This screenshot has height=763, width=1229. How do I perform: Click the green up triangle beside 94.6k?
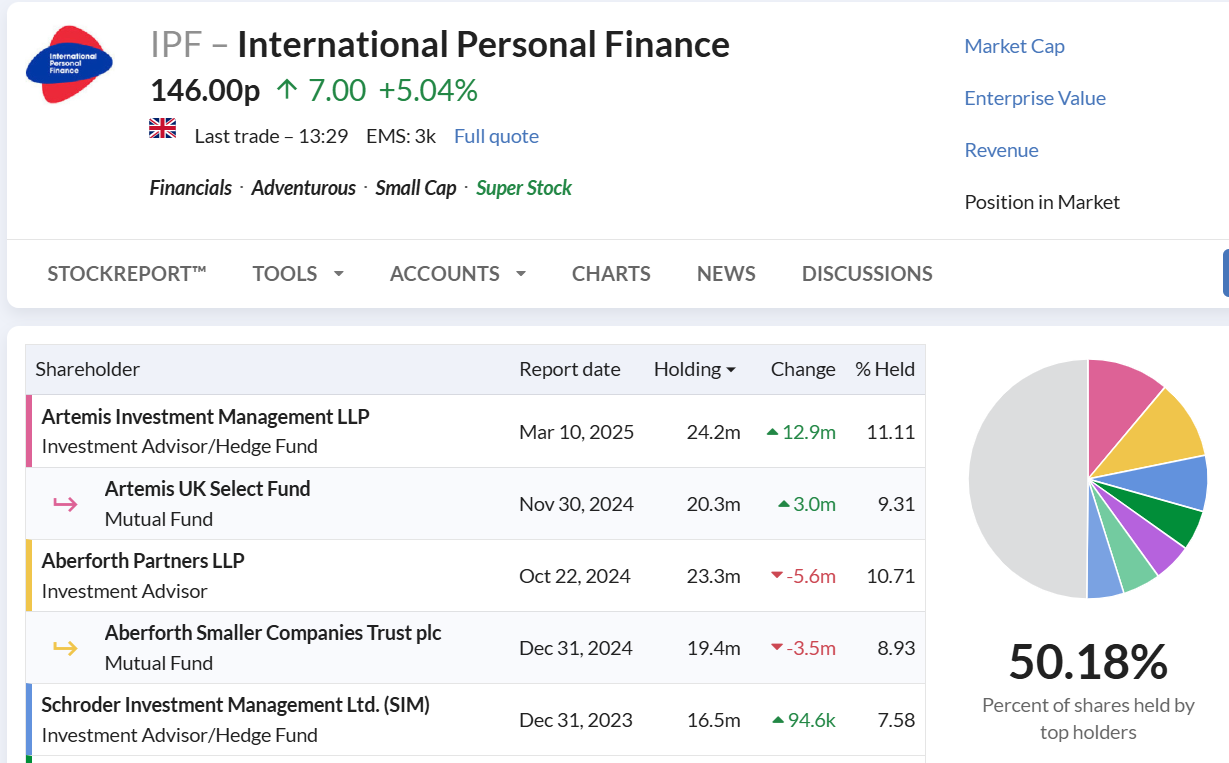779,720
